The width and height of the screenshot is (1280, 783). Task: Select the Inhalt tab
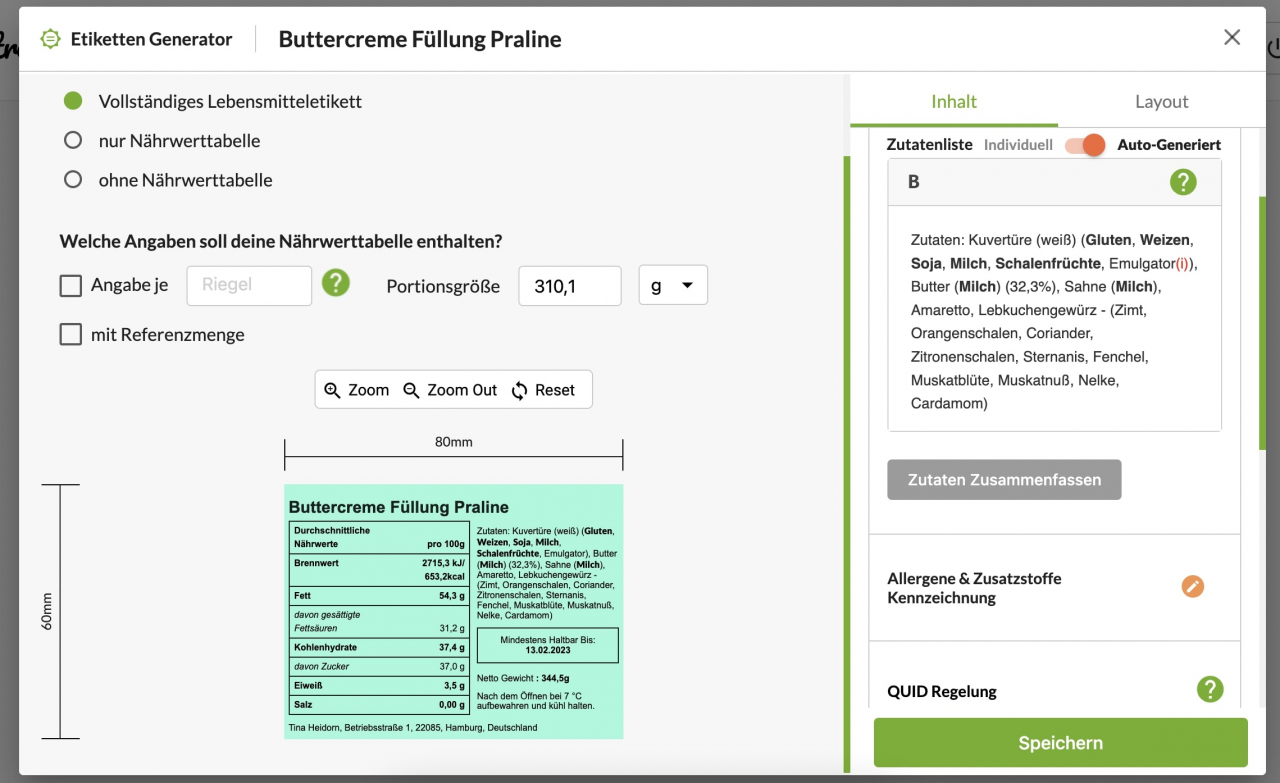click(x=953, y=101)
